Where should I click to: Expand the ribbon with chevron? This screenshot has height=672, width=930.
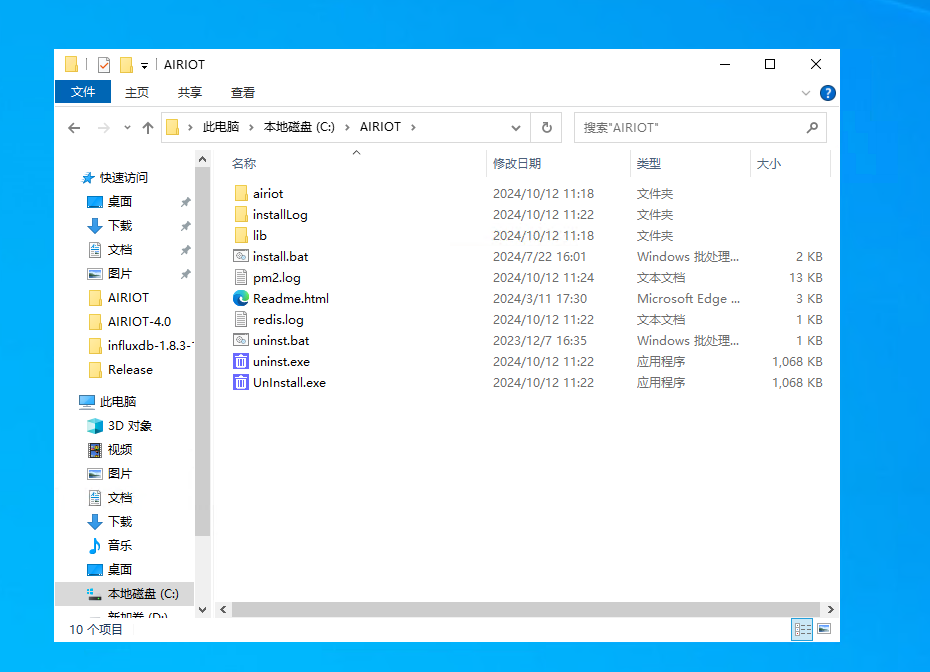(805, 93)
